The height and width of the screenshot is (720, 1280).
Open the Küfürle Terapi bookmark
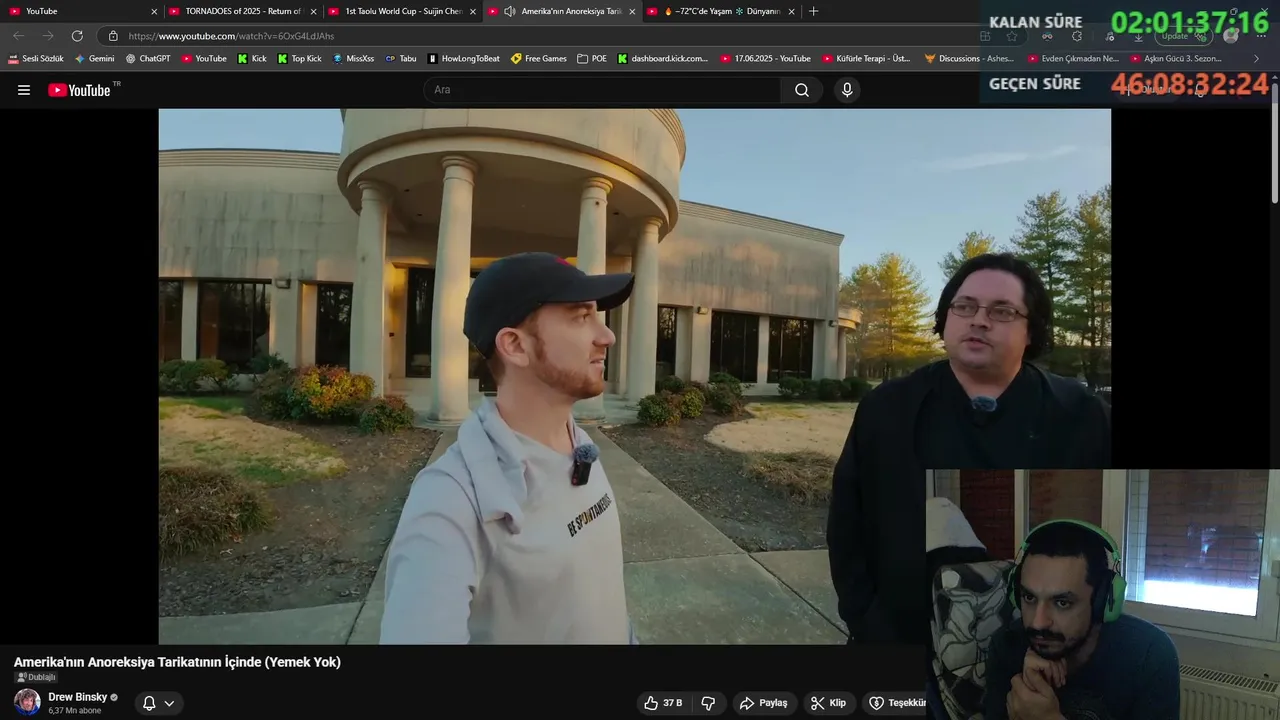point(866,58)
